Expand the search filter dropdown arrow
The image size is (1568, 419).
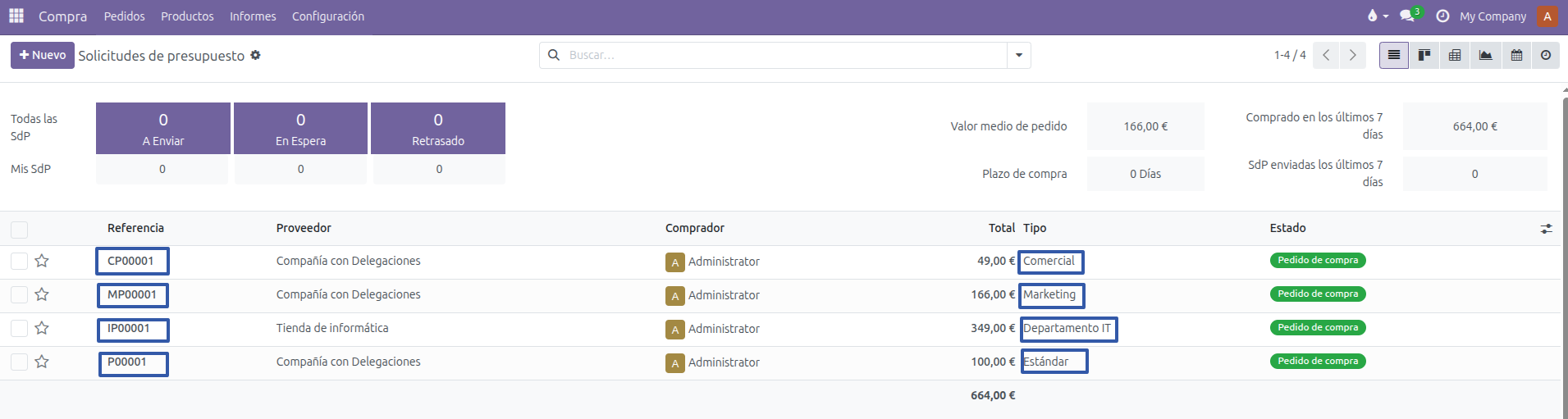tap(1018, 55)
